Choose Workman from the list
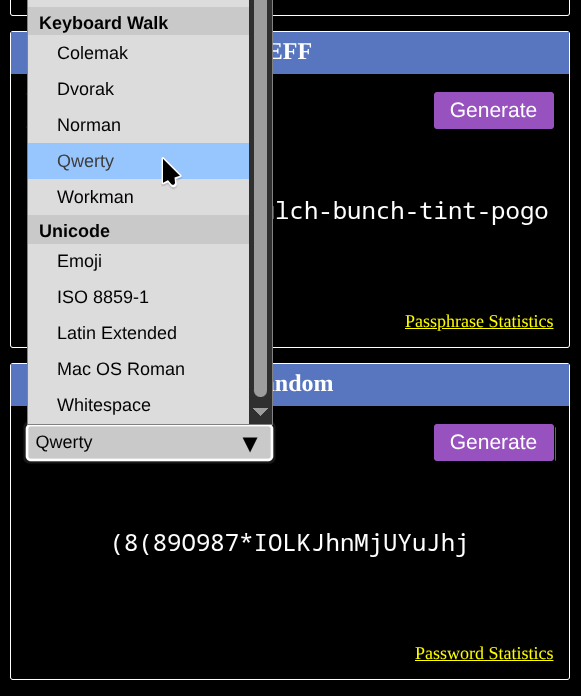Viewport: 581px width, 696px height. coord(138,197)
